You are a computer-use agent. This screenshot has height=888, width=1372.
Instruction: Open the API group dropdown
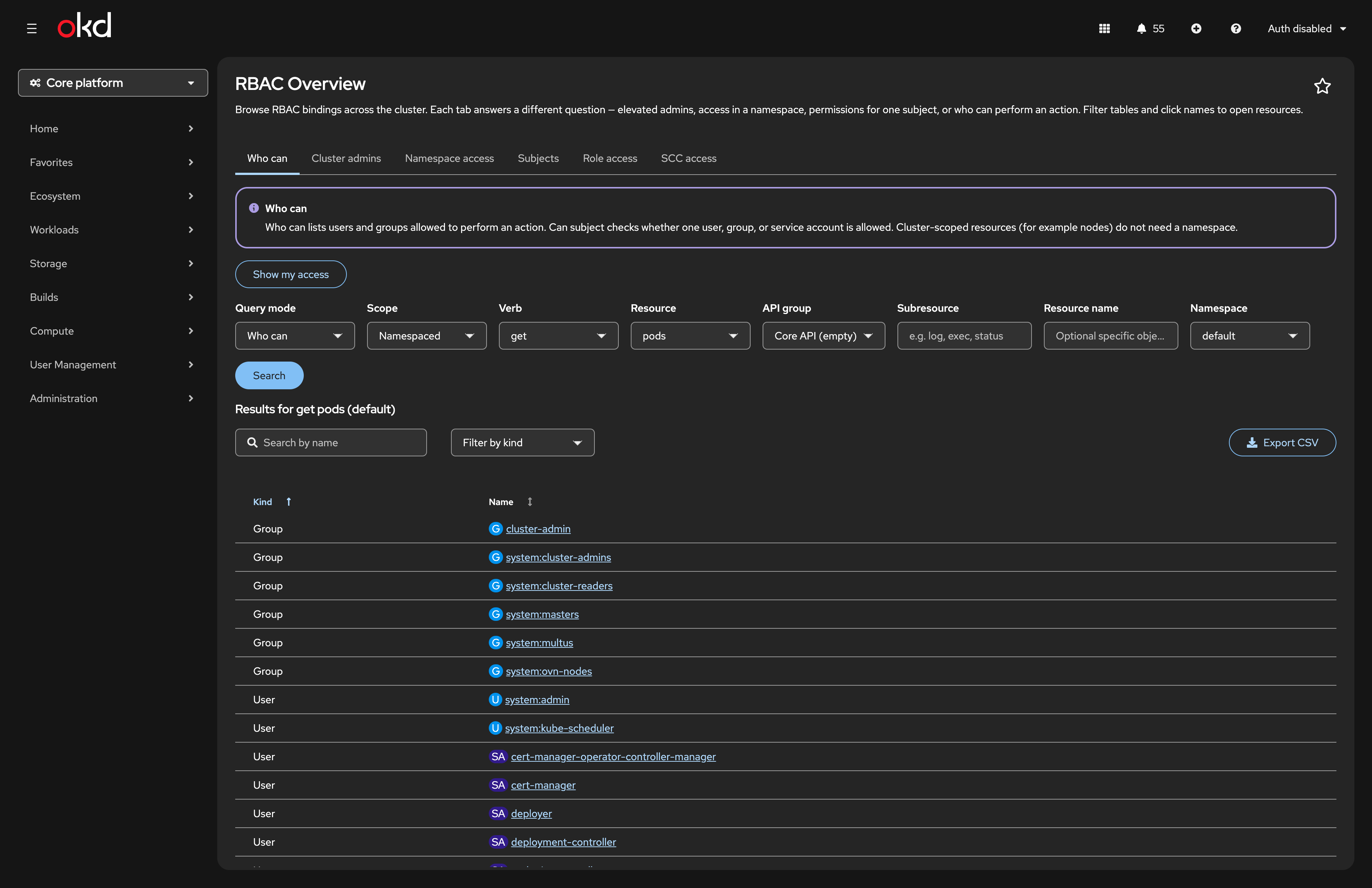[823, 336]
